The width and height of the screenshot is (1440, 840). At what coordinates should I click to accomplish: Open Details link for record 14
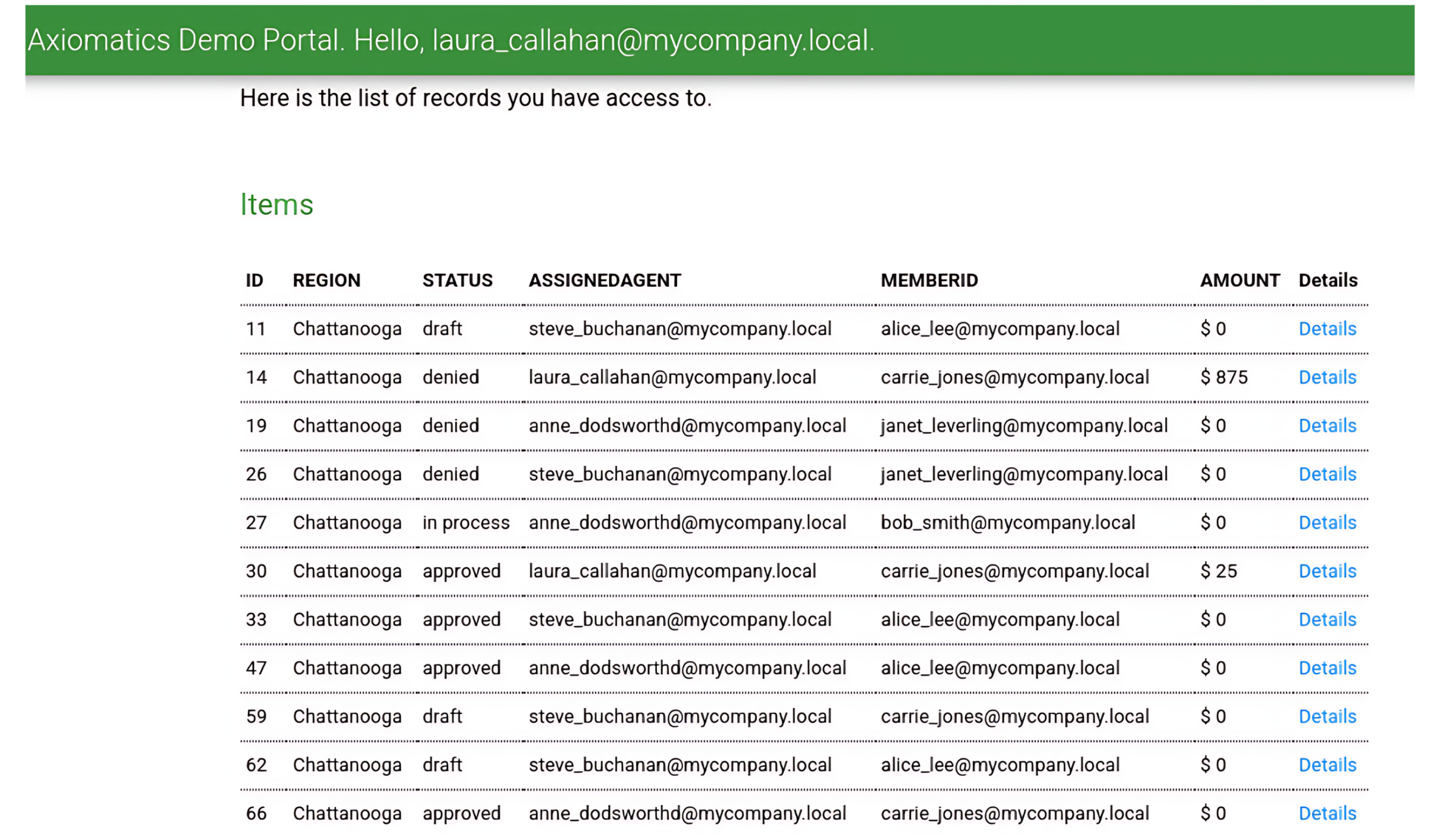click(x=1327, y=377)
